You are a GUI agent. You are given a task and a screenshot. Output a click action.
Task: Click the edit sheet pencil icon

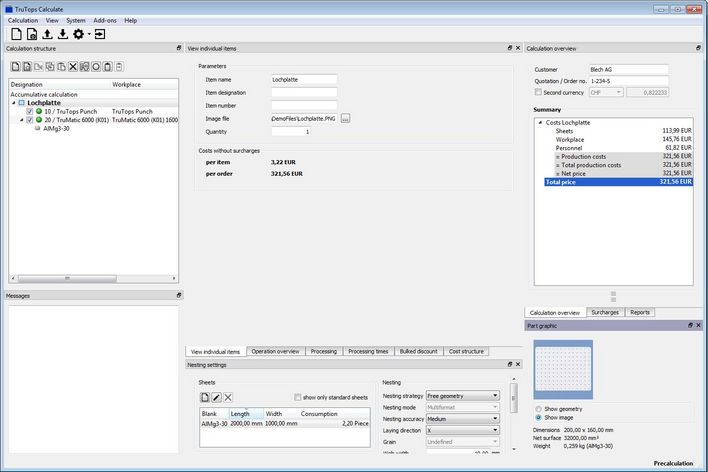click(x=216, y=397)
